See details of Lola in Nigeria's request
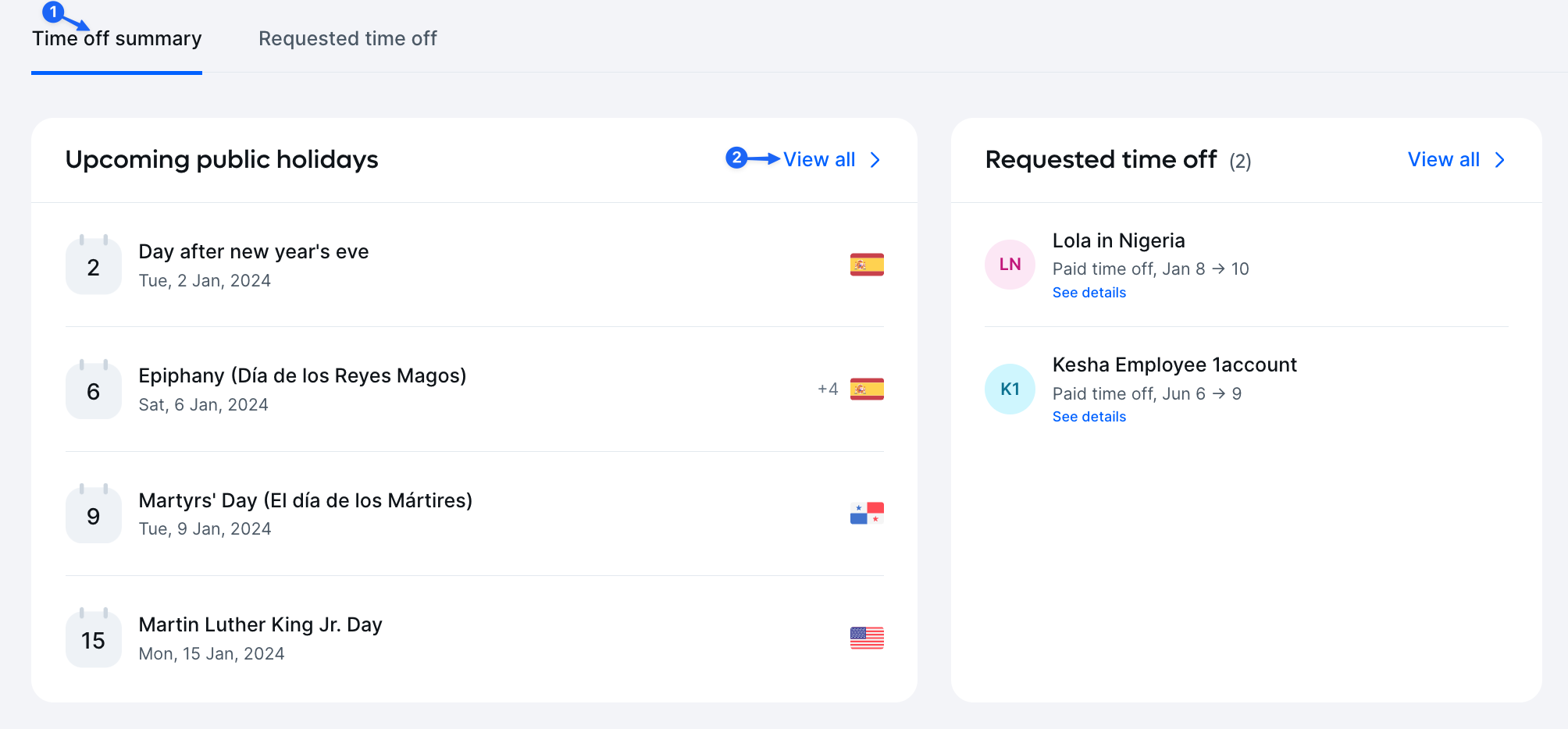Viewport: 1568px width, 729px height. (1089, 293)
